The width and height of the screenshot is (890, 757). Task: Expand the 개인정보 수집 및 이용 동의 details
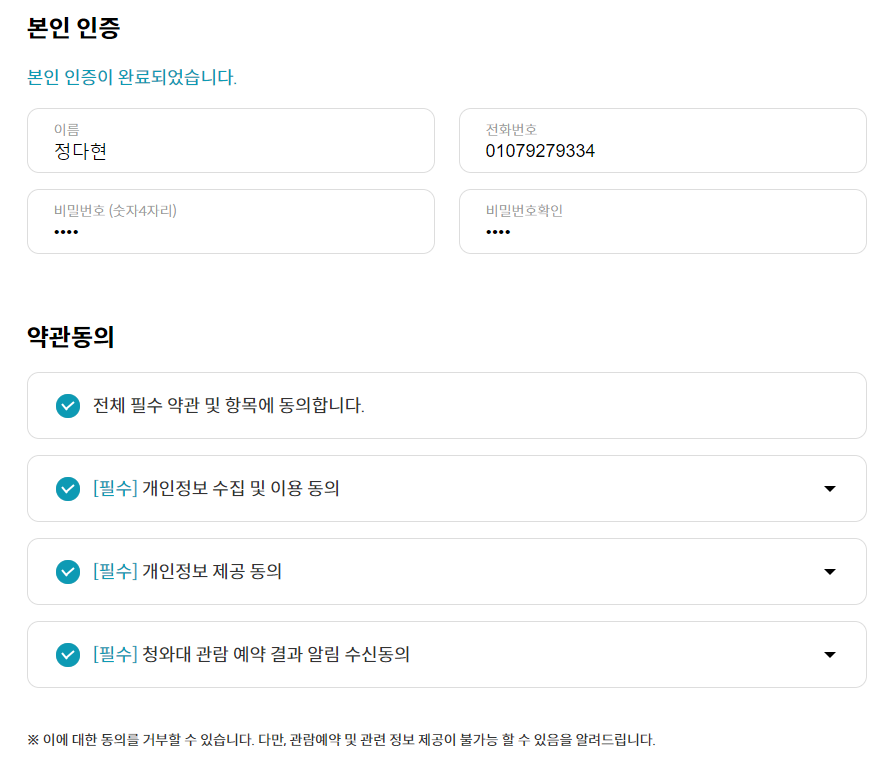pos(829,489)
